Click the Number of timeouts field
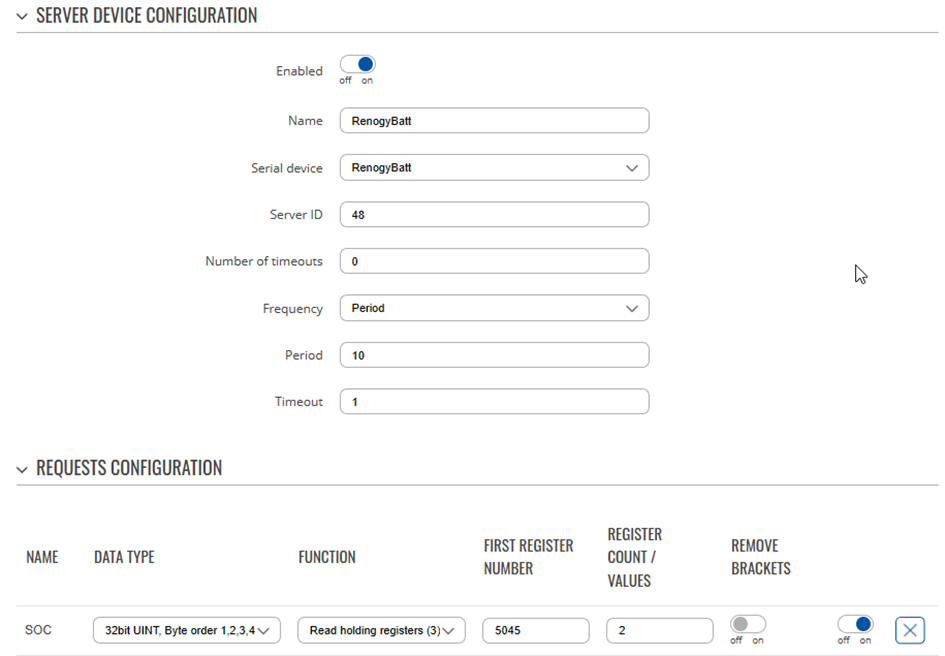 tap(494, 261)
